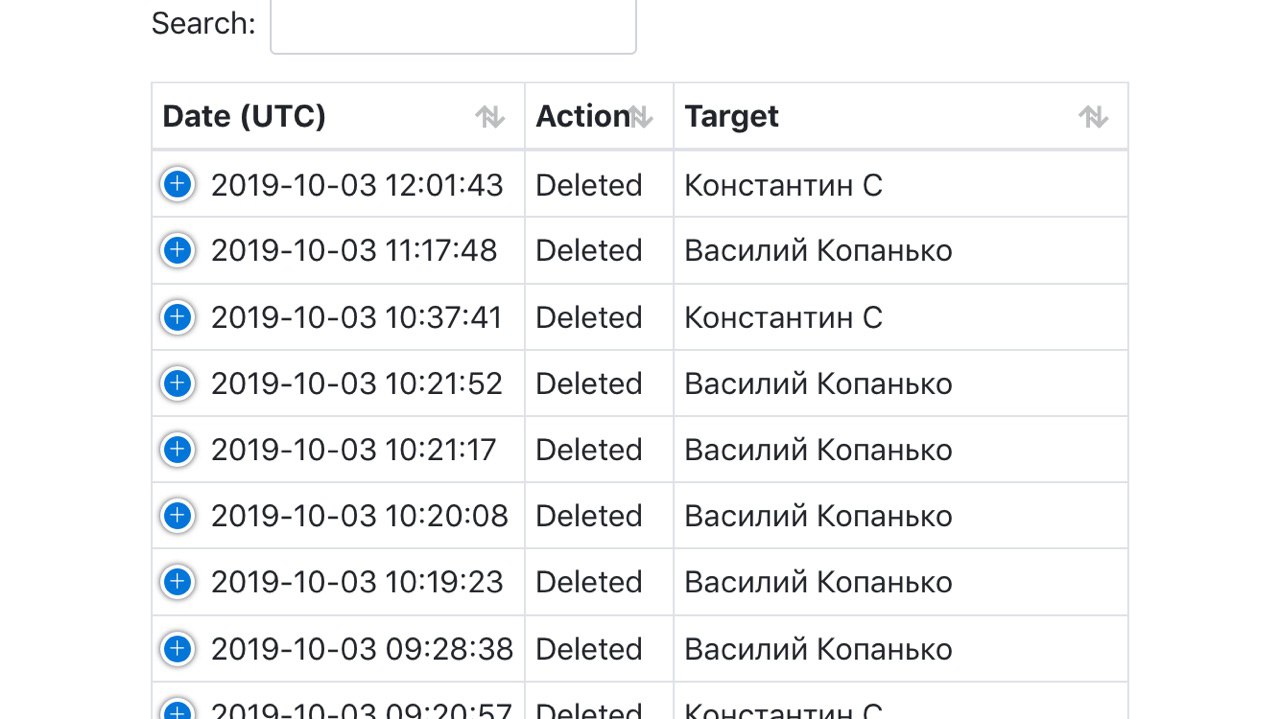
Task: Expand row details for 2019-10-03 12:01:43
Action: tap(177, 184)
